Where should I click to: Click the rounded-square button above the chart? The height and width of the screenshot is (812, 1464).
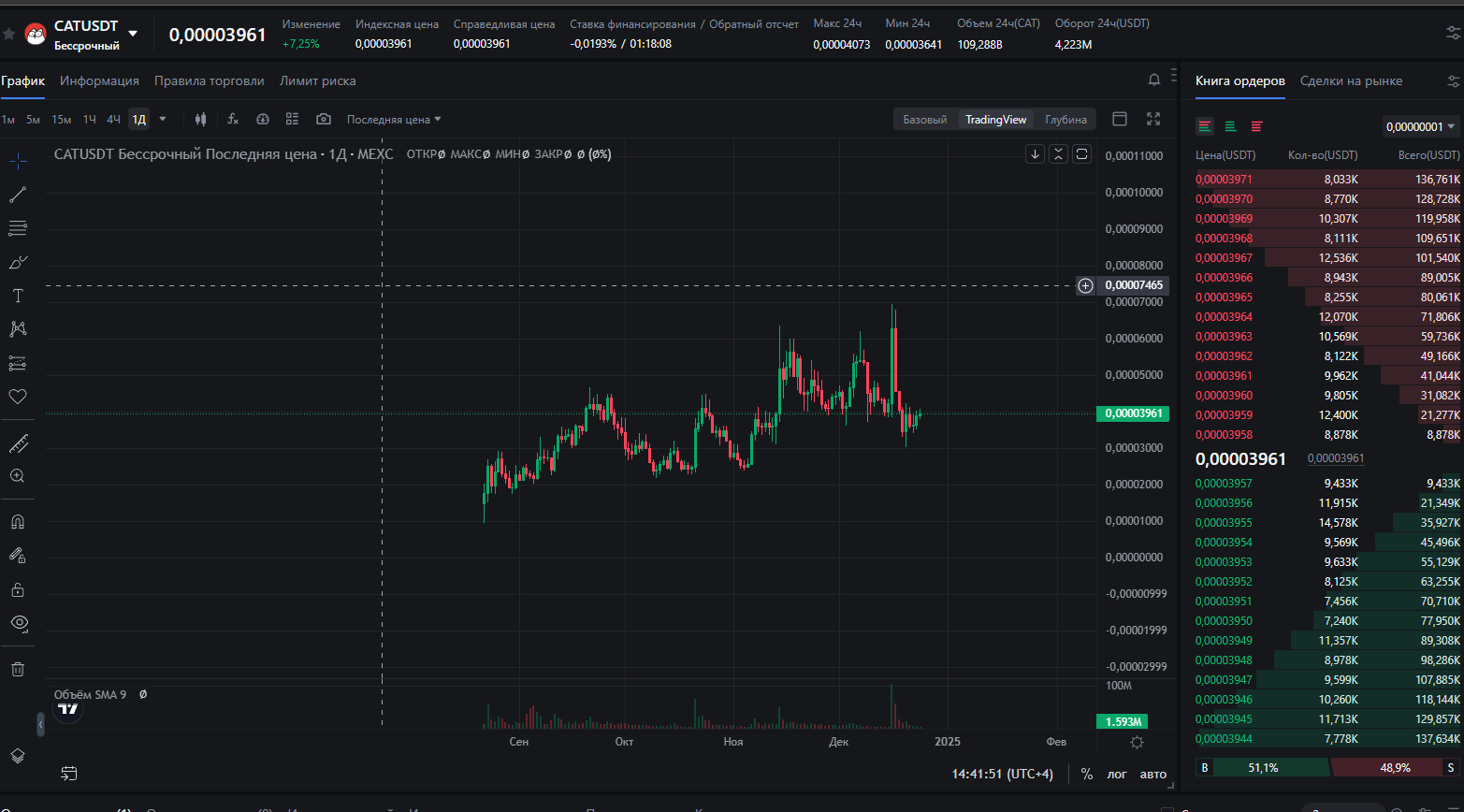[x=1081, y=154]
